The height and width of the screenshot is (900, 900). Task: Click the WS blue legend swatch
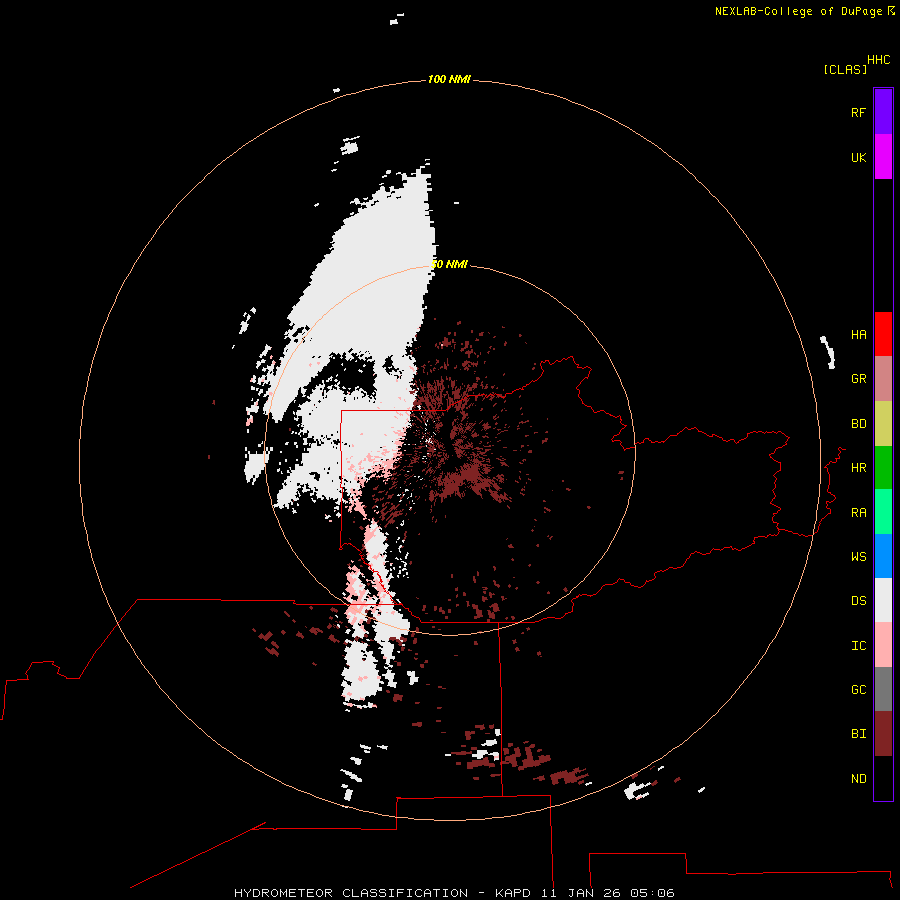click(883, 556)
